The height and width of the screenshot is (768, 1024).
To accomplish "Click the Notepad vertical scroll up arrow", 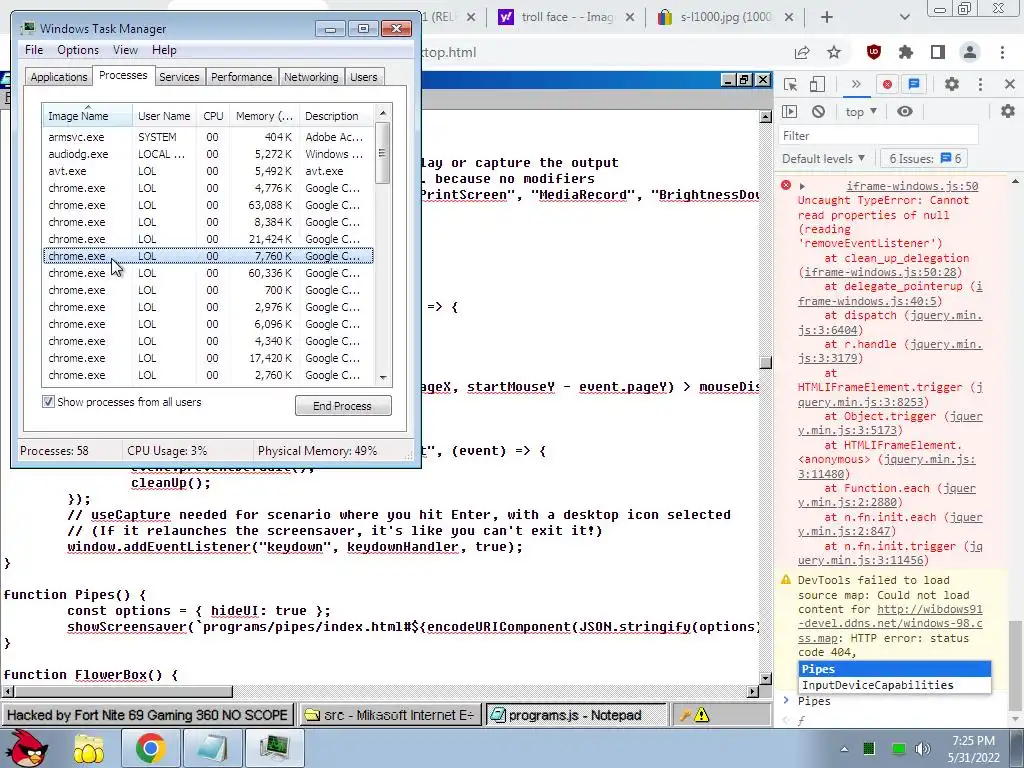I will pos(765,117).
